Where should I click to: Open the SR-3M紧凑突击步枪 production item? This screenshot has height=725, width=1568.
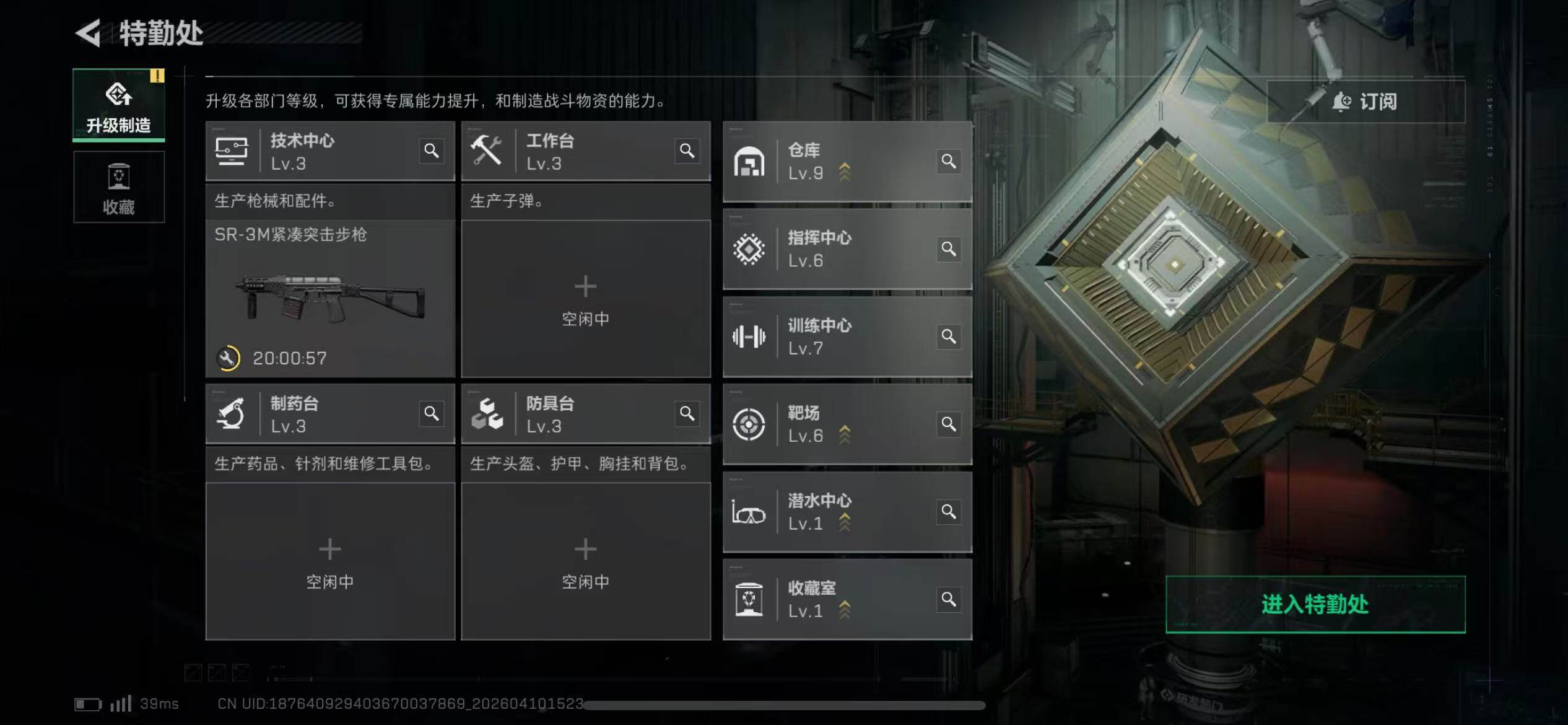330,299
